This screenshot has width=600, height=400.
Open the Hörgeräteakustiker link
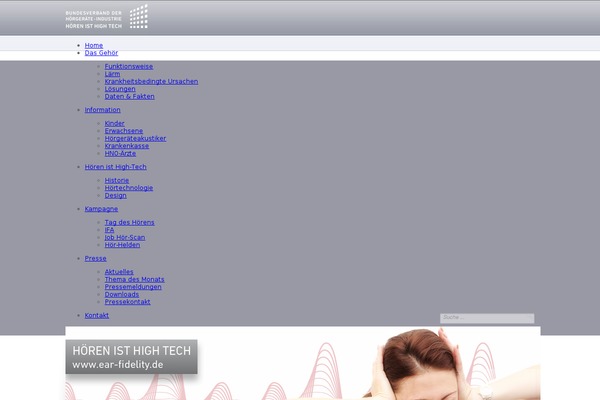coord(135,138)
